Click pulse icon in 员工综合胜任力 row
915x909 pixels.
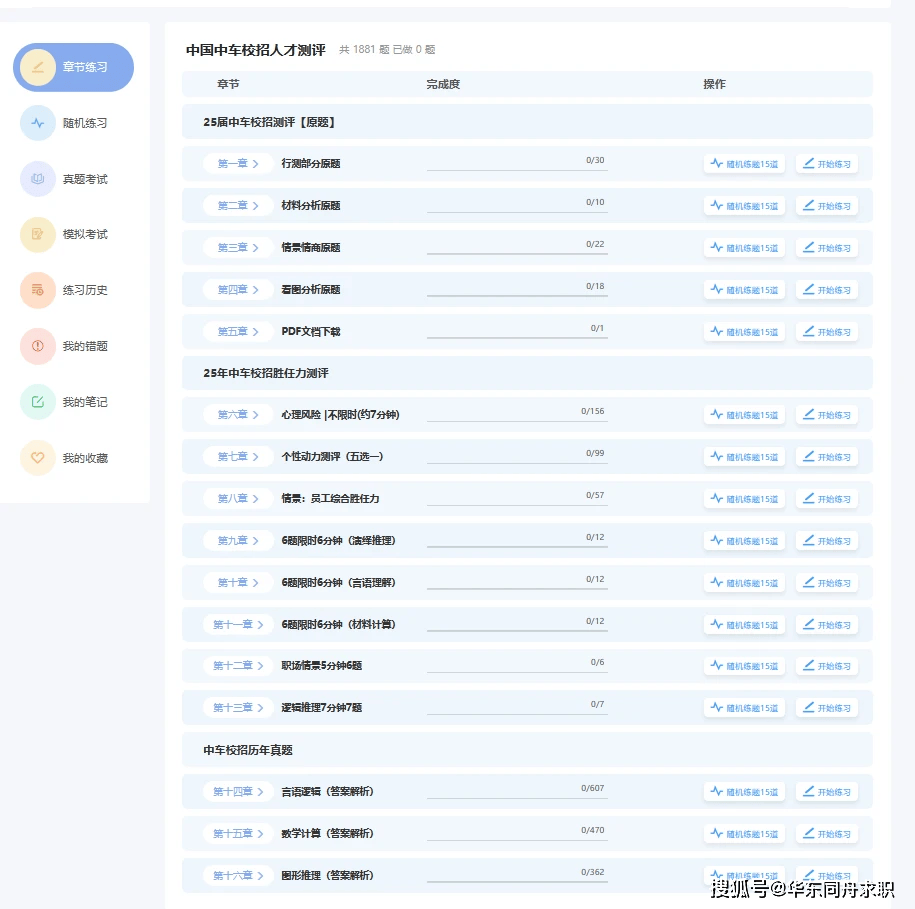717,498
